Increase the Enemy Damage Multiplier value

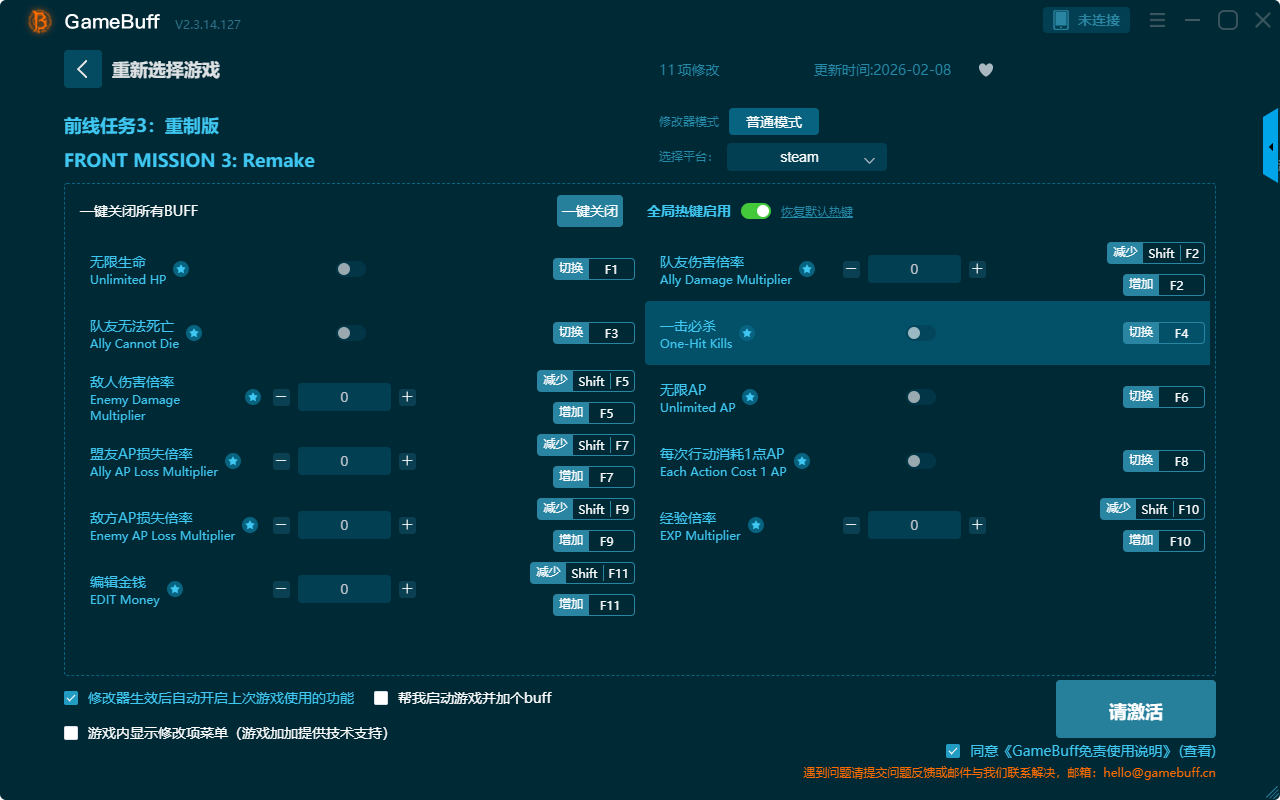[407, 397]
